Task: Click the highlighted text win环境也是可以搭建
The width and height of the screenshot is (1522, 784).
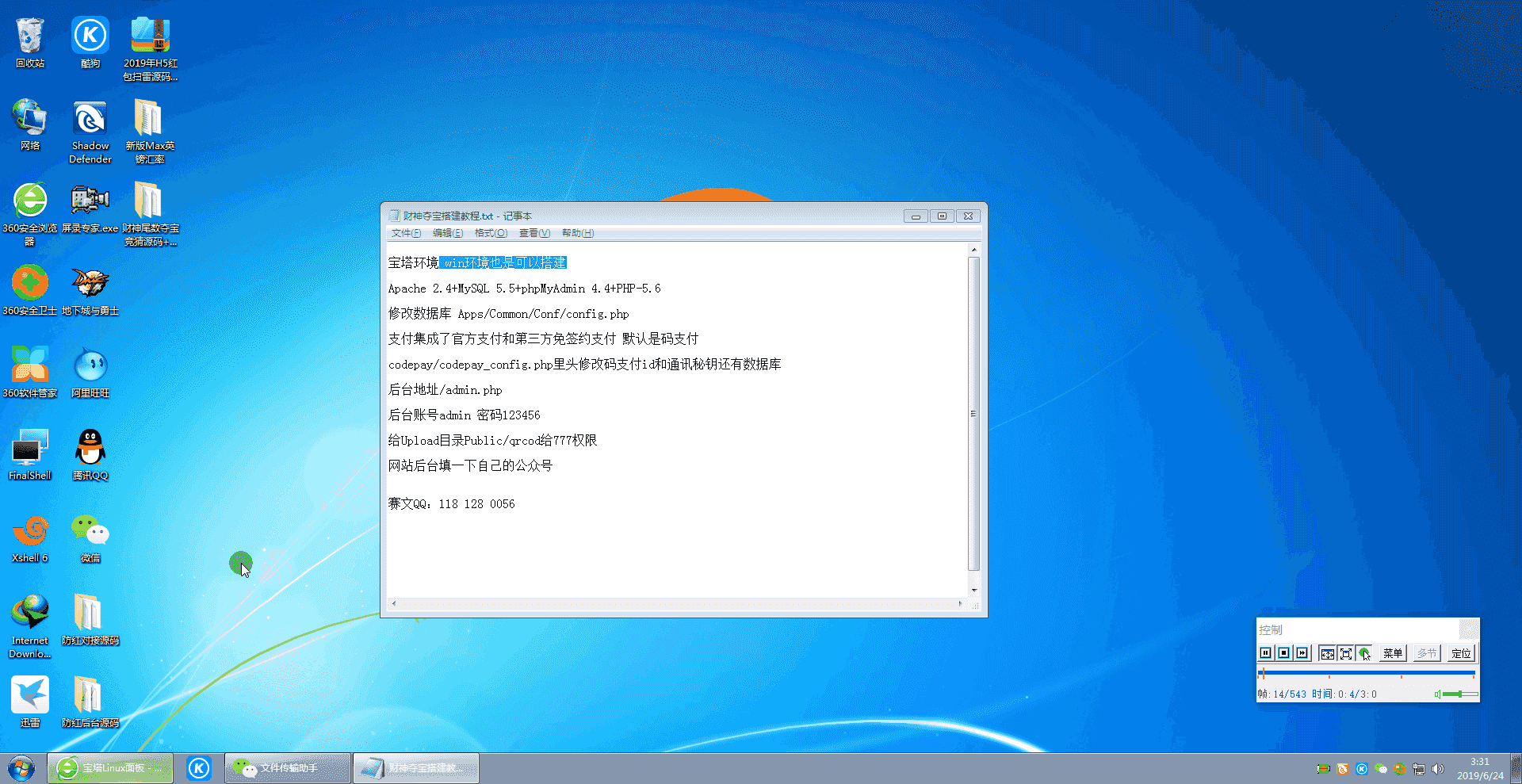Action: 505,263
